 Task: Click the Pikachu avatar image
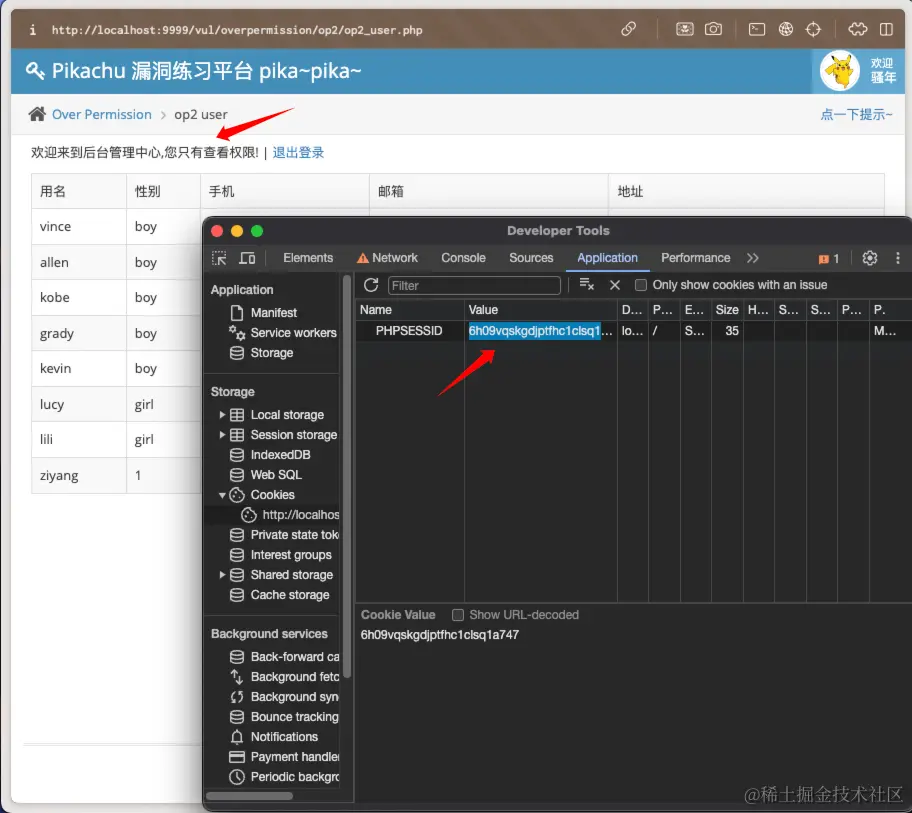(x=839, y=70)
